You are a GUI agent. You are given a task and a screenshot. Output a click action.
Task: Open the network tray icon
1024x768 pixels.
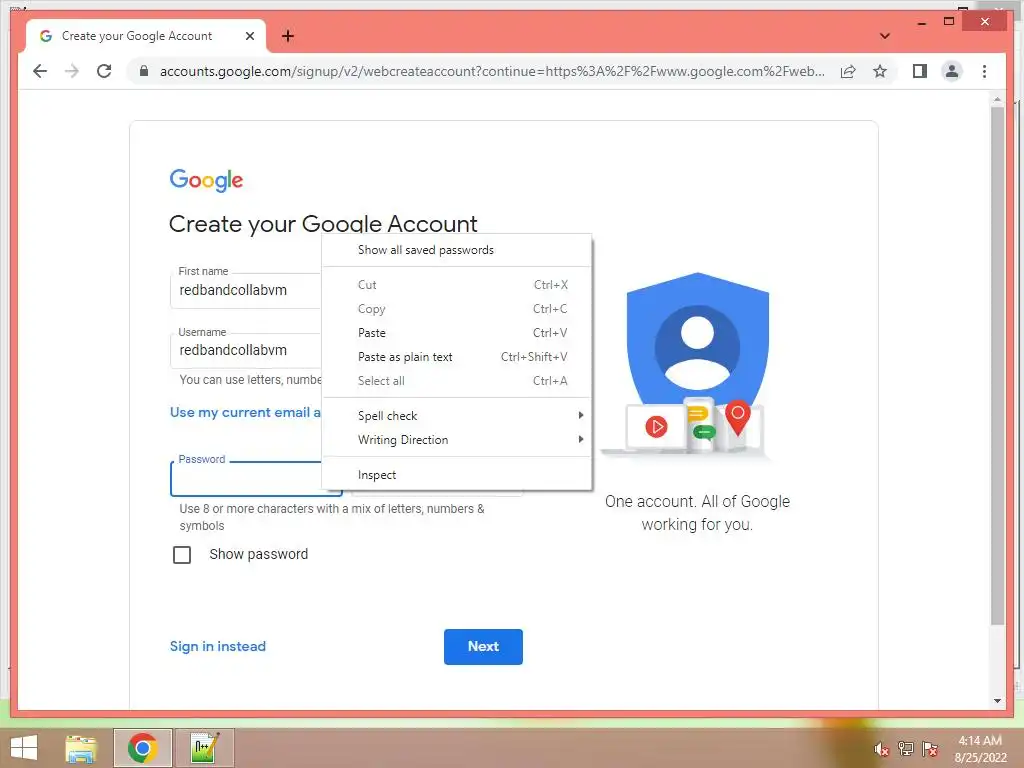click(905, 749)
